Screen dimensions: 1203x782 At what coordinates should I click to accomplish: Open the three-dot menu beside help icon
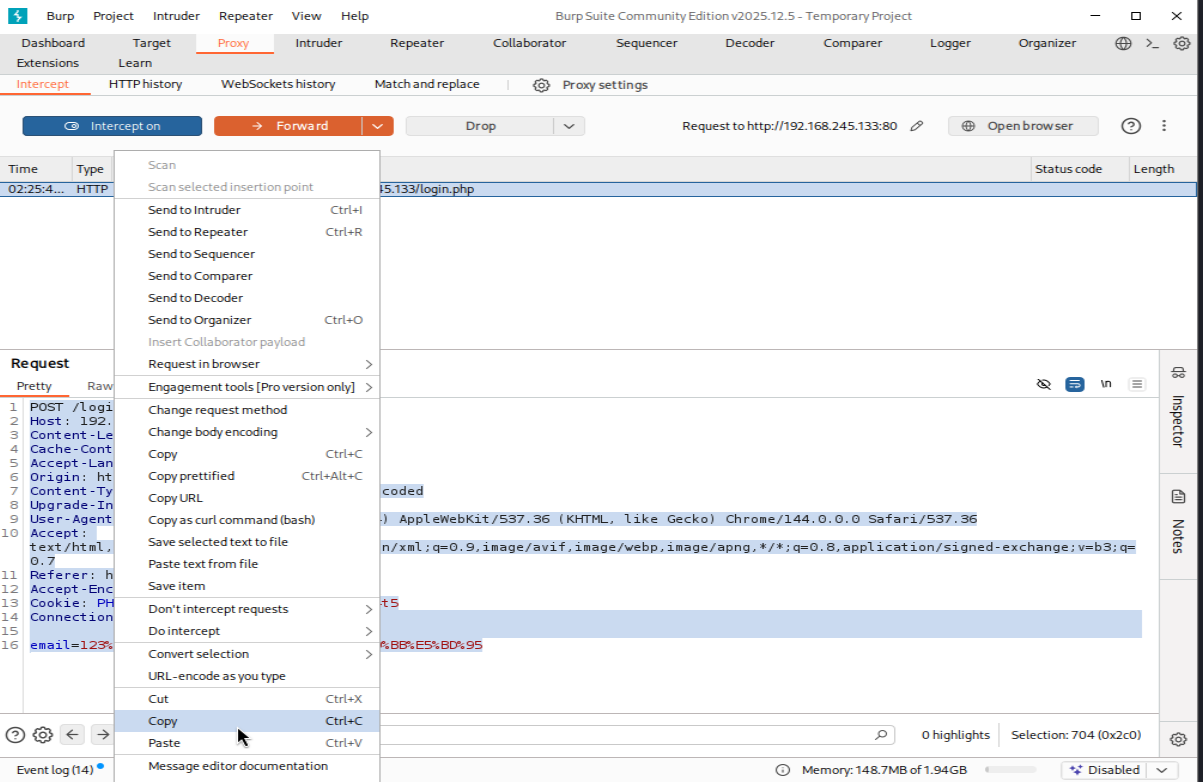click(x=1164, y=126)
